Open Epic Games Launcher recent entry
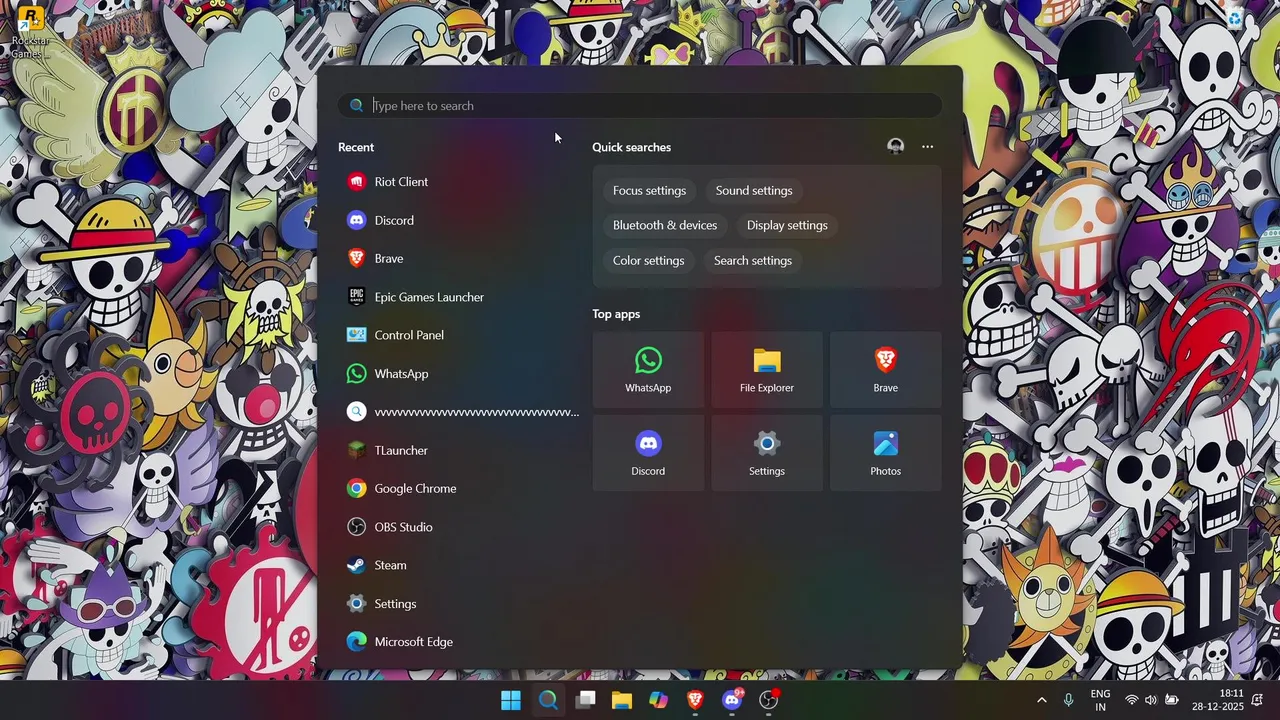1280x720 pixels. (457, 297)
